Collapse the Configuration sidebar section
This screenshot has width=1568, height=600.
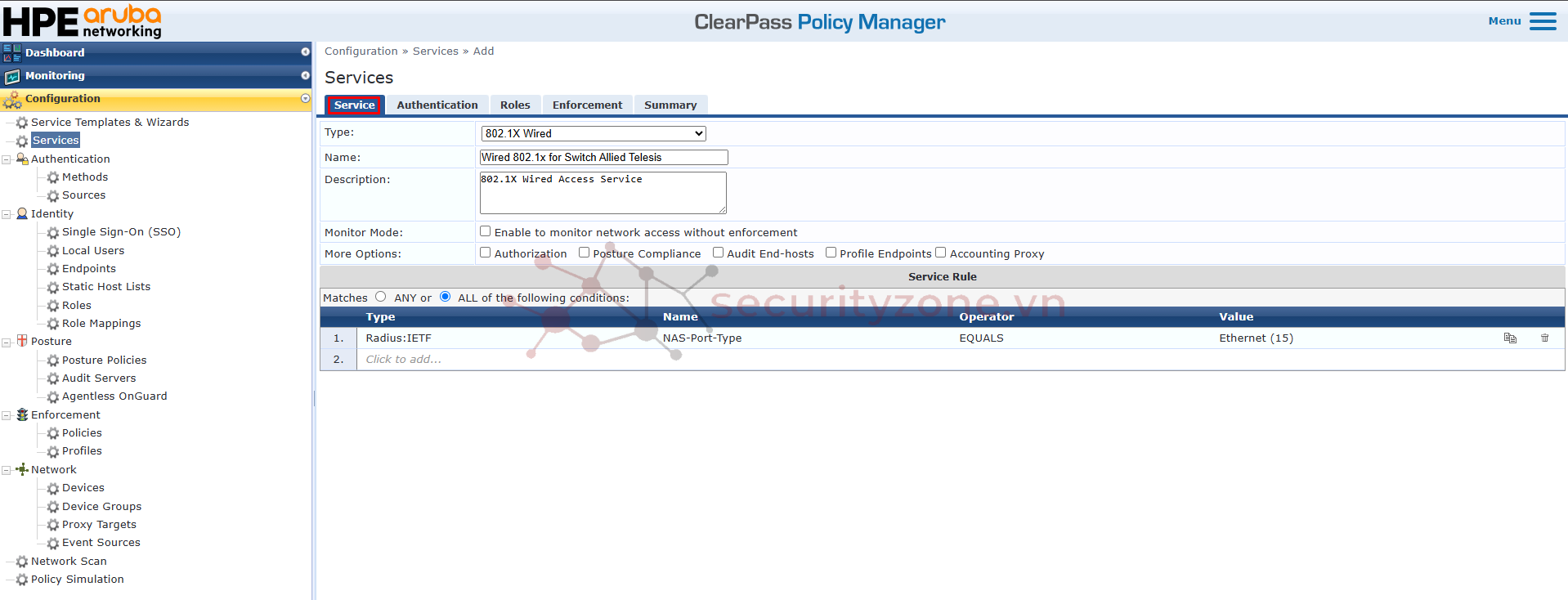pyautogui.click(x=305, y=98)
